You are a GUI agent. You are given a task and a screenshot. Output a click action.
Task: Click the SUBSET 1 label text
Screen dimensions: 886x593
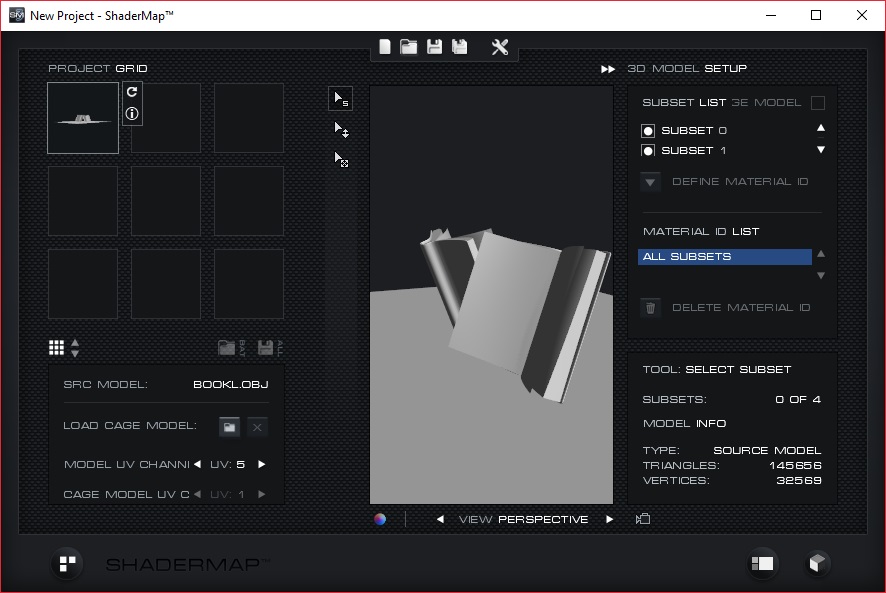pyautogui.click(x=694, y=150)
